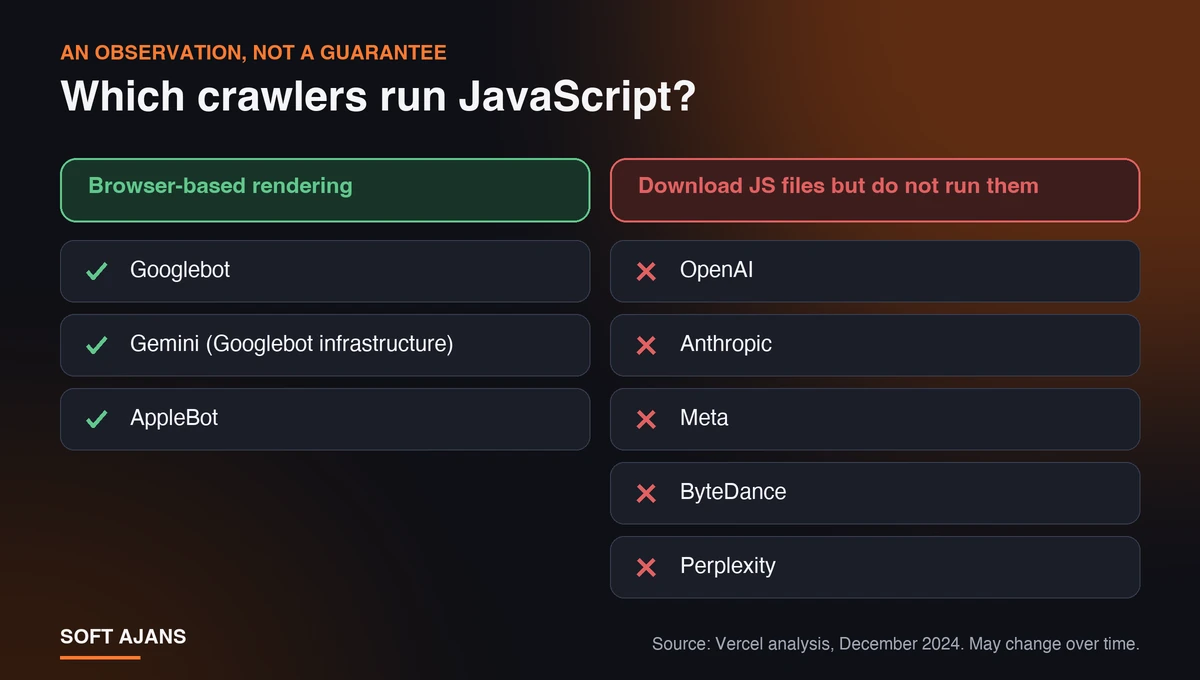Screen dimensions: 1200x680
Task: Click the red X beside Perplexity
Action: [646, 567]
